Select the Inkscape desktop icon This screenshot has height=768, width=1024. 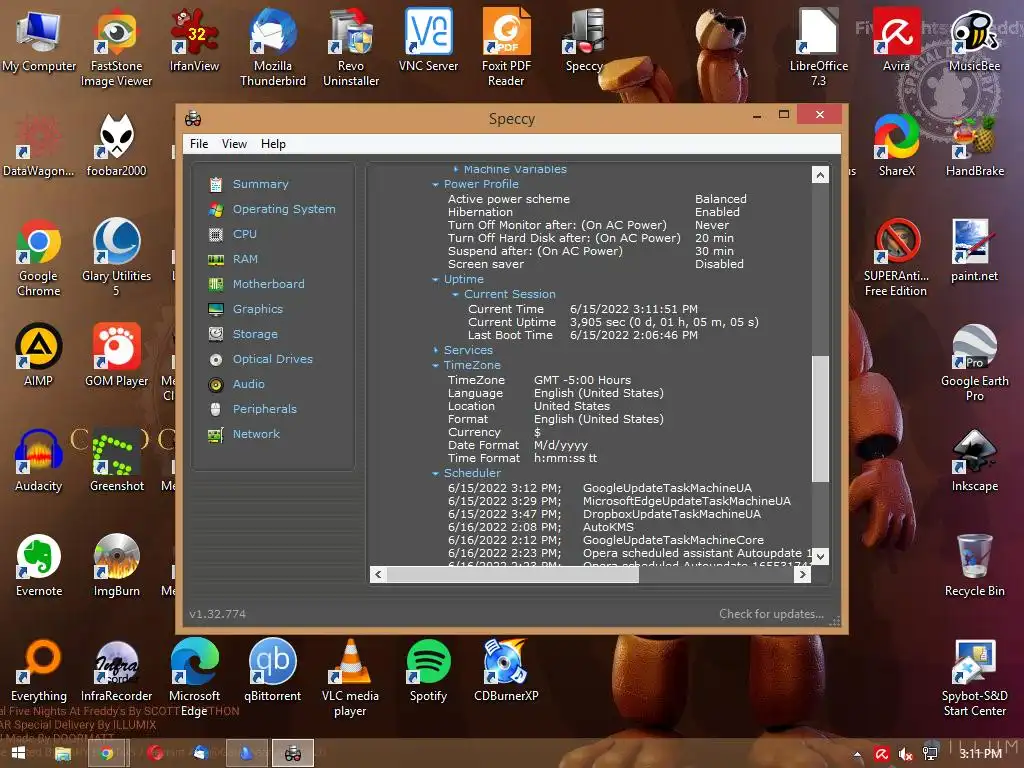974,460
